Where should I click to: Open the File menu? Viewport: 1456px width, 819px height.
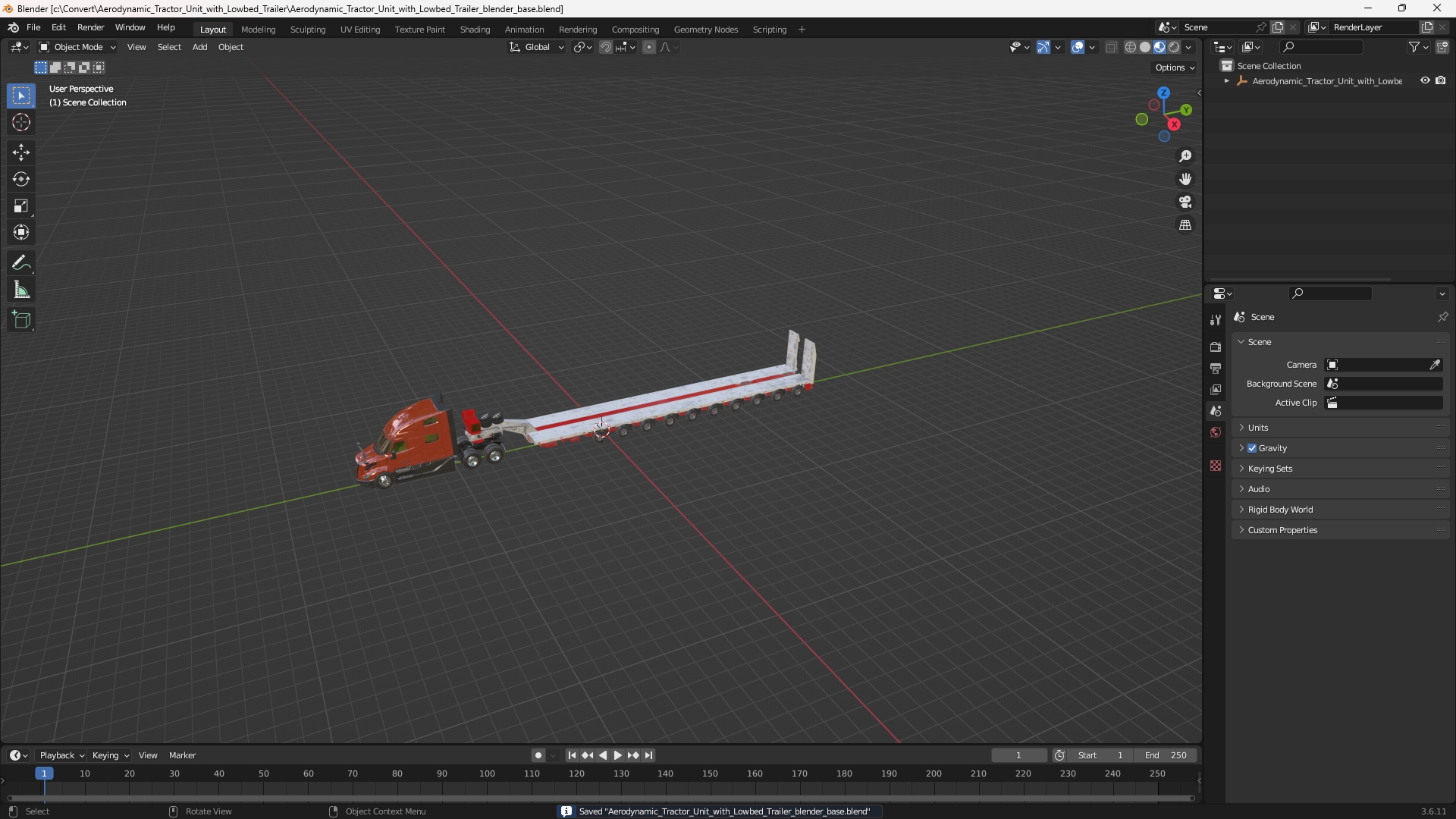33,27
